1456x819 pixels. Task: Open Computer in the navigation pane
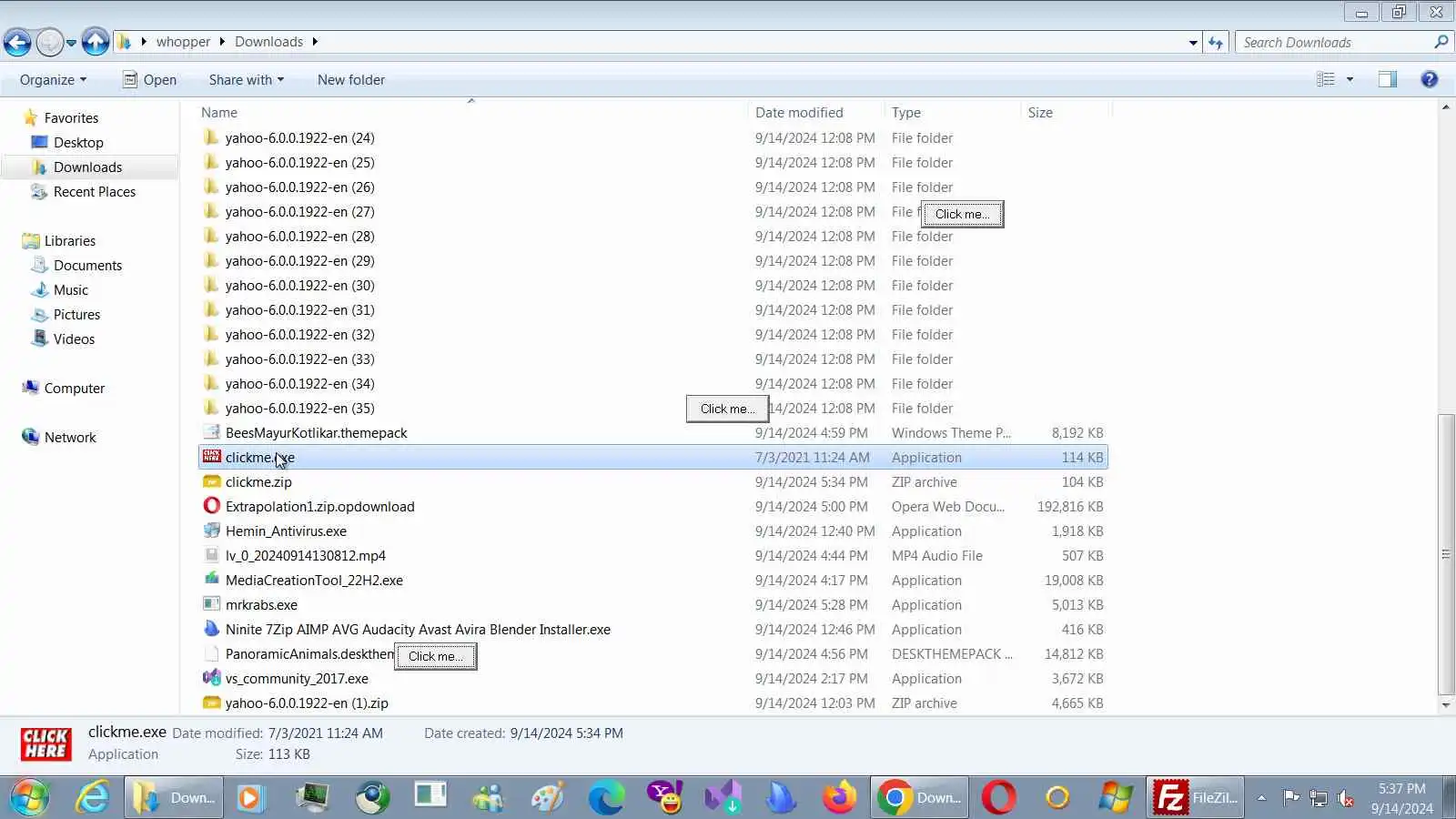[75, 388]
